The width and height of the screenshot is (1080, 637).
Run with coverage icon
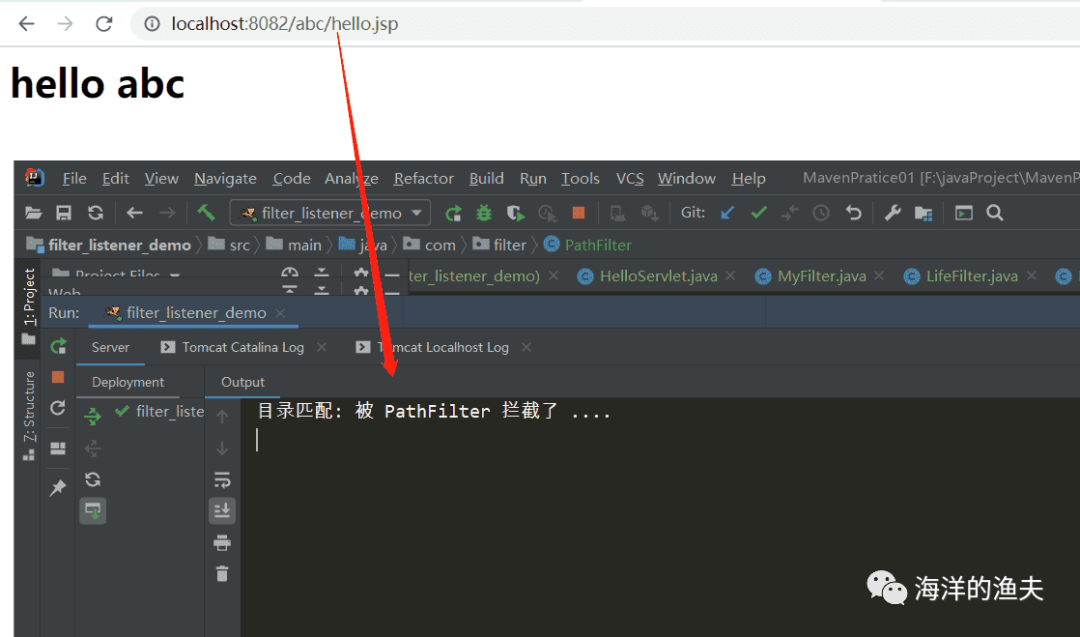point(515,213)
